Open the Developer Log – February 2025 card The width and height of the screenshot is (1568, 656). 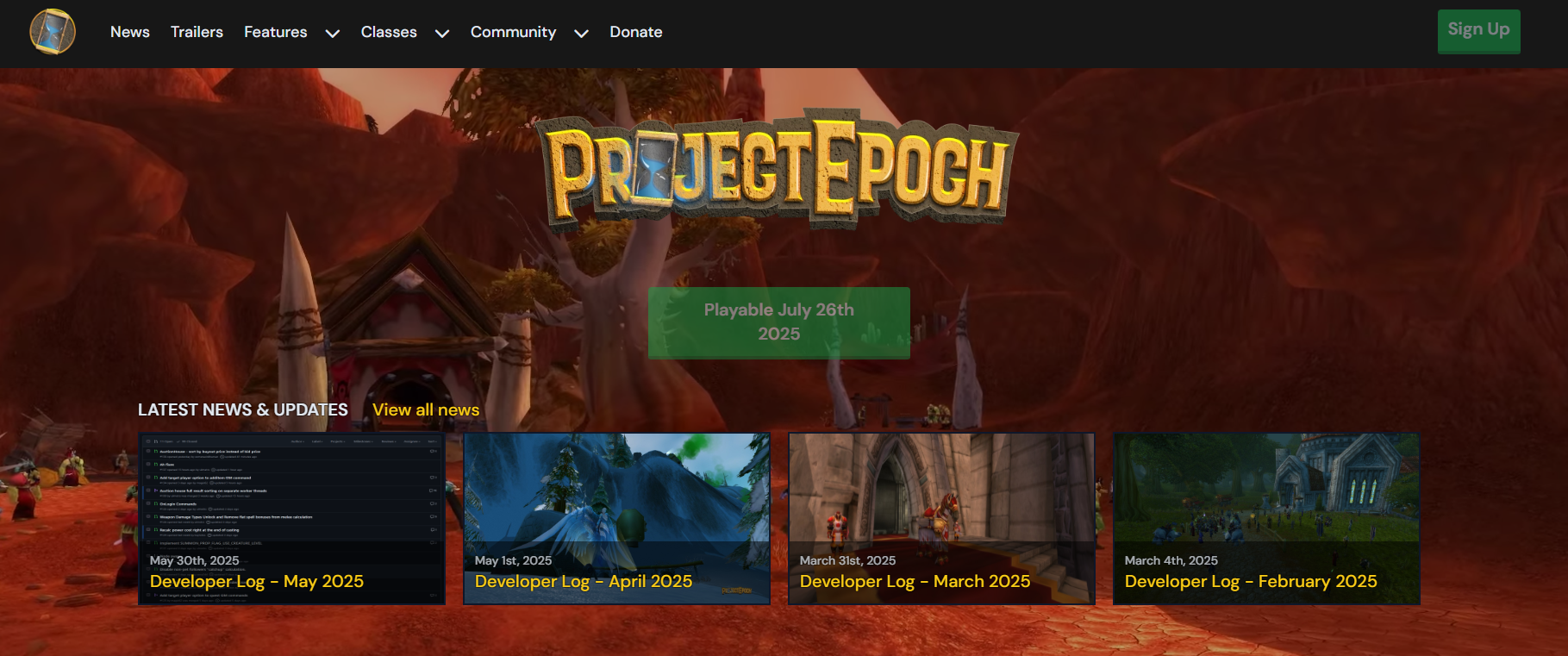[x=1266, y=519]
